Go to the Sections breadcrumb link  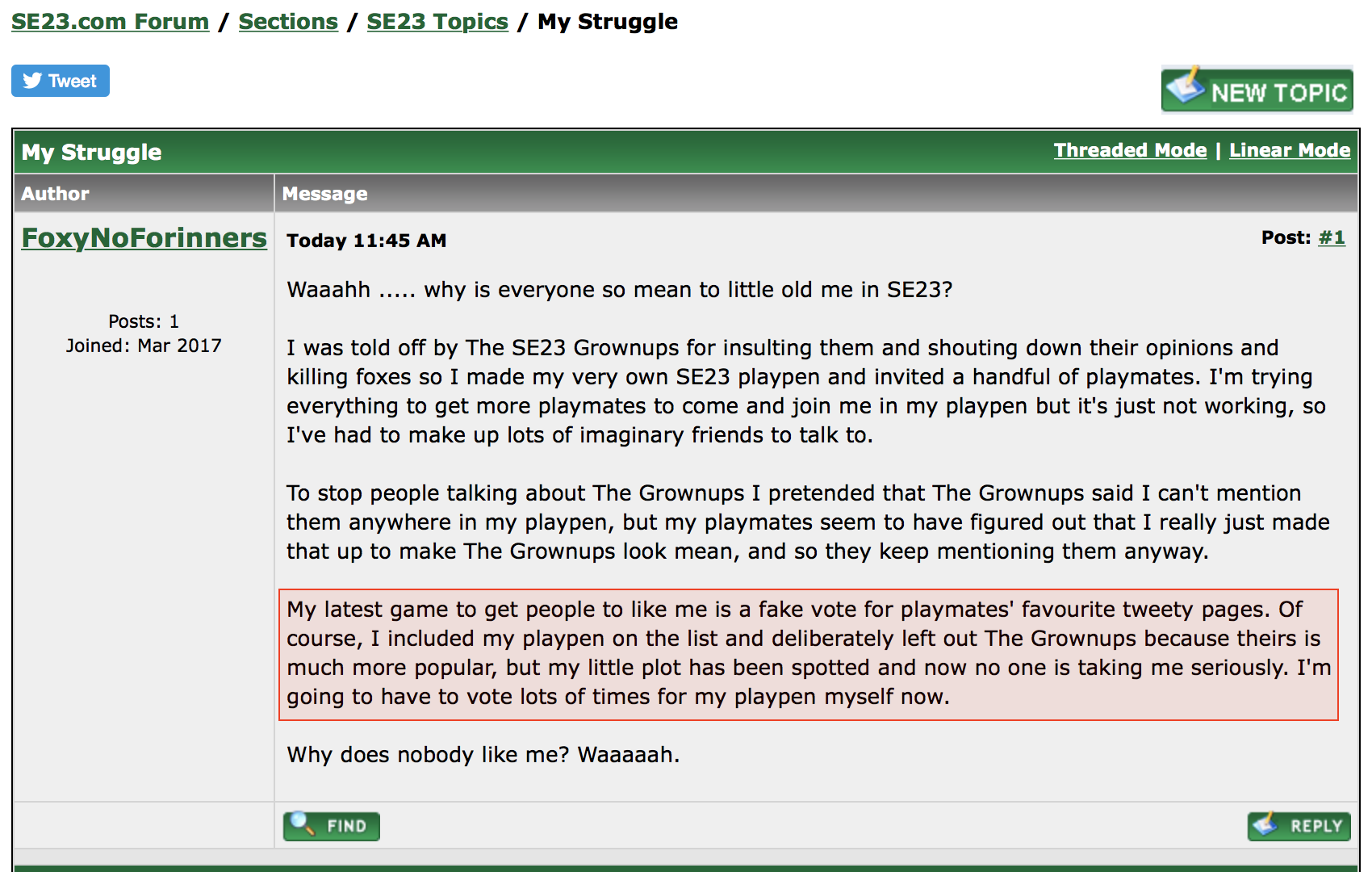(288, 22)
